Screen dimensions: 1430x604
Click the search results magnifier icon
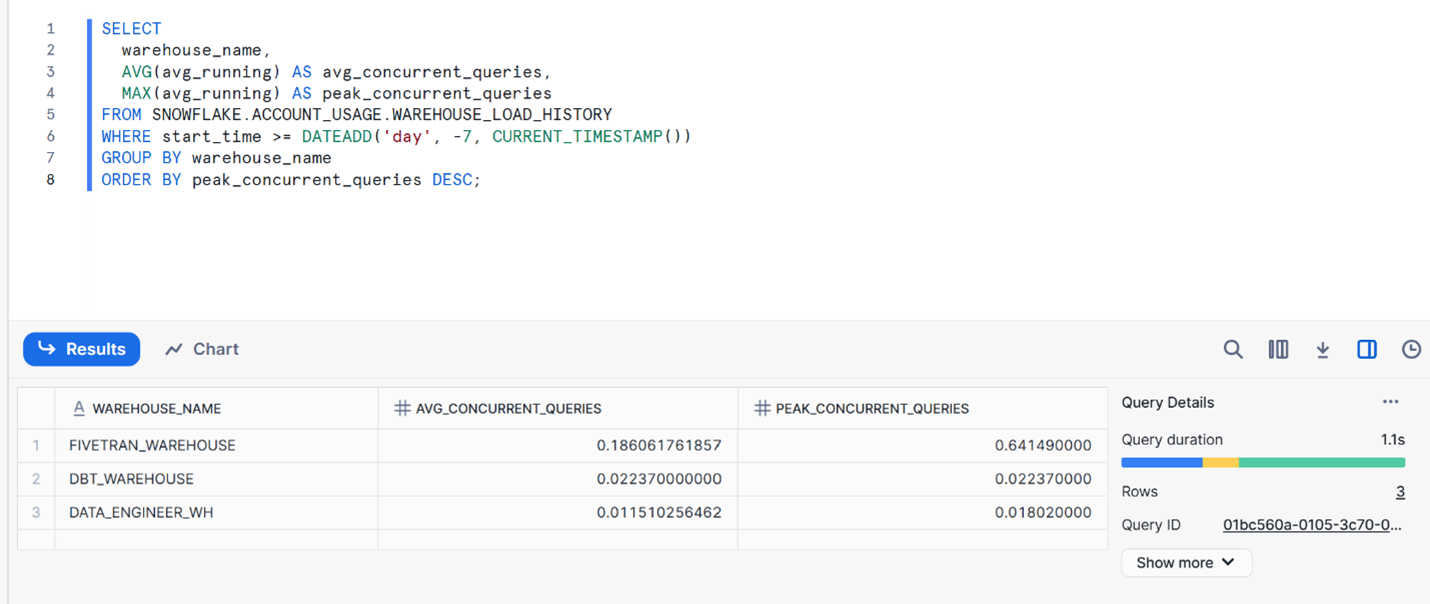coord(1233,349)
